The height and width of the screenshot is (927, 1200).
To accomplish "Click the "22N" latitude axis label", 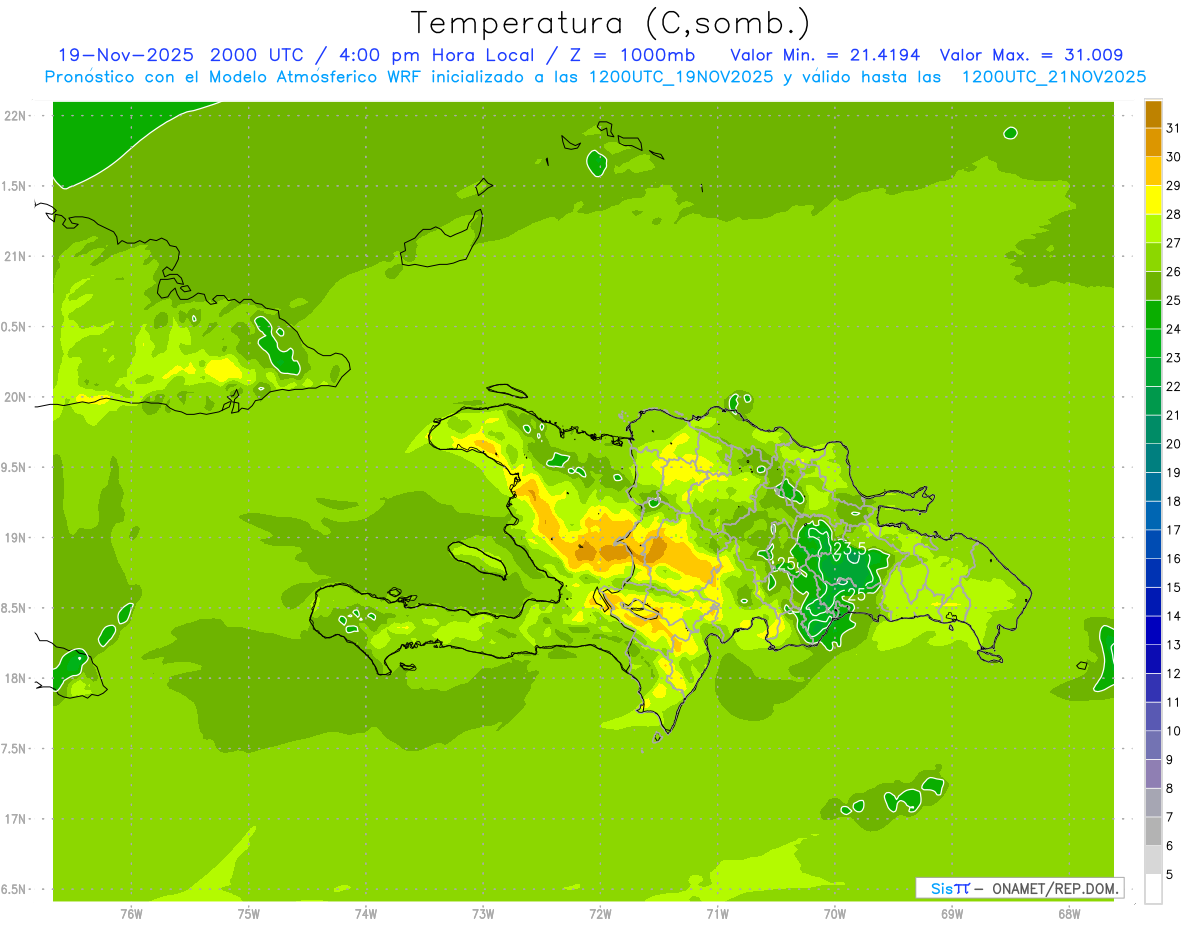I will [x=15, y=115].
